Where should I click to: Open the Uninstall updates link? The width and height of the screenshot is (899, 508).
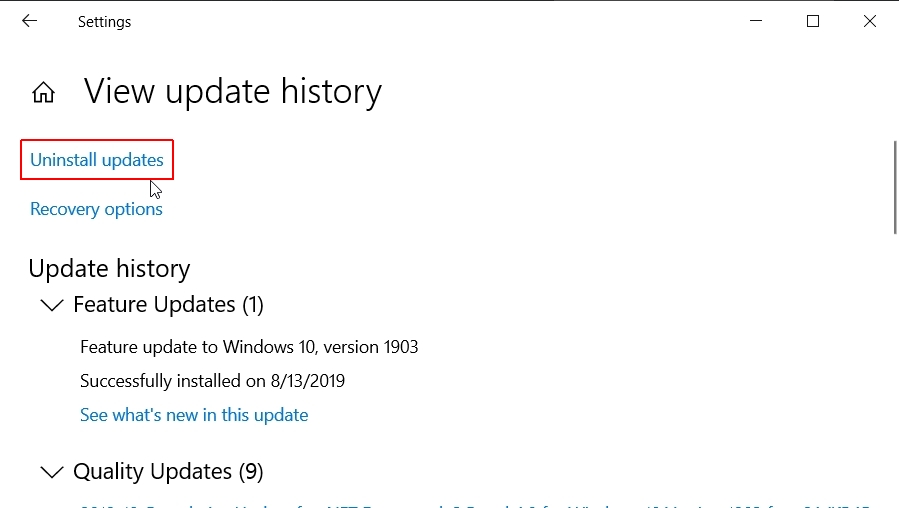(x=97, y=160)
